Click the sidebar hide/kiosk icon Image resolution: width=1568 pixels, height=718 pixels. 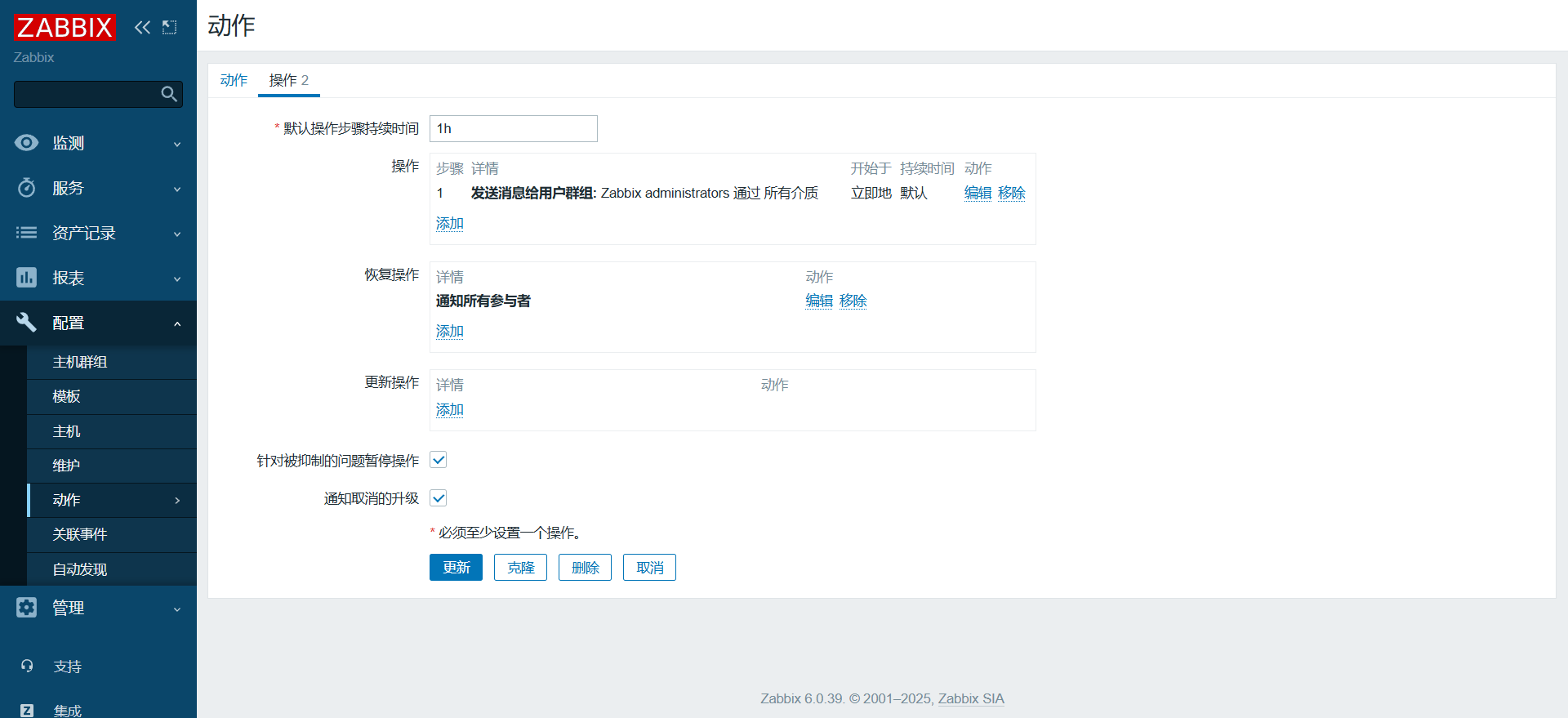169,27
